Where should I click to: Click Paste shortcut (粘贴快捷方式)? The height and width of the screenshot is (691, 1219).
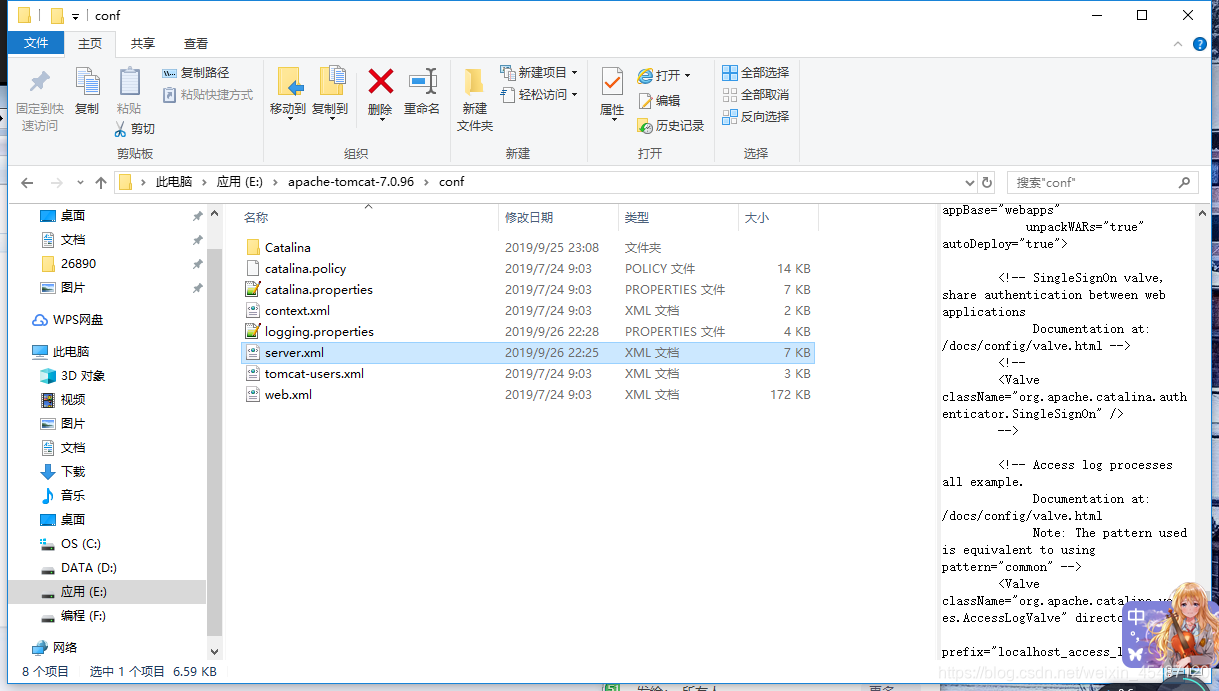point(208,95)
